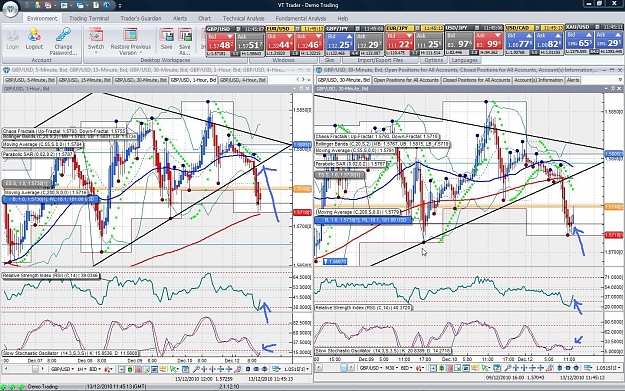Switch to GBP/USD, 15-Minute, Bid chart tab

pos(85,80)
